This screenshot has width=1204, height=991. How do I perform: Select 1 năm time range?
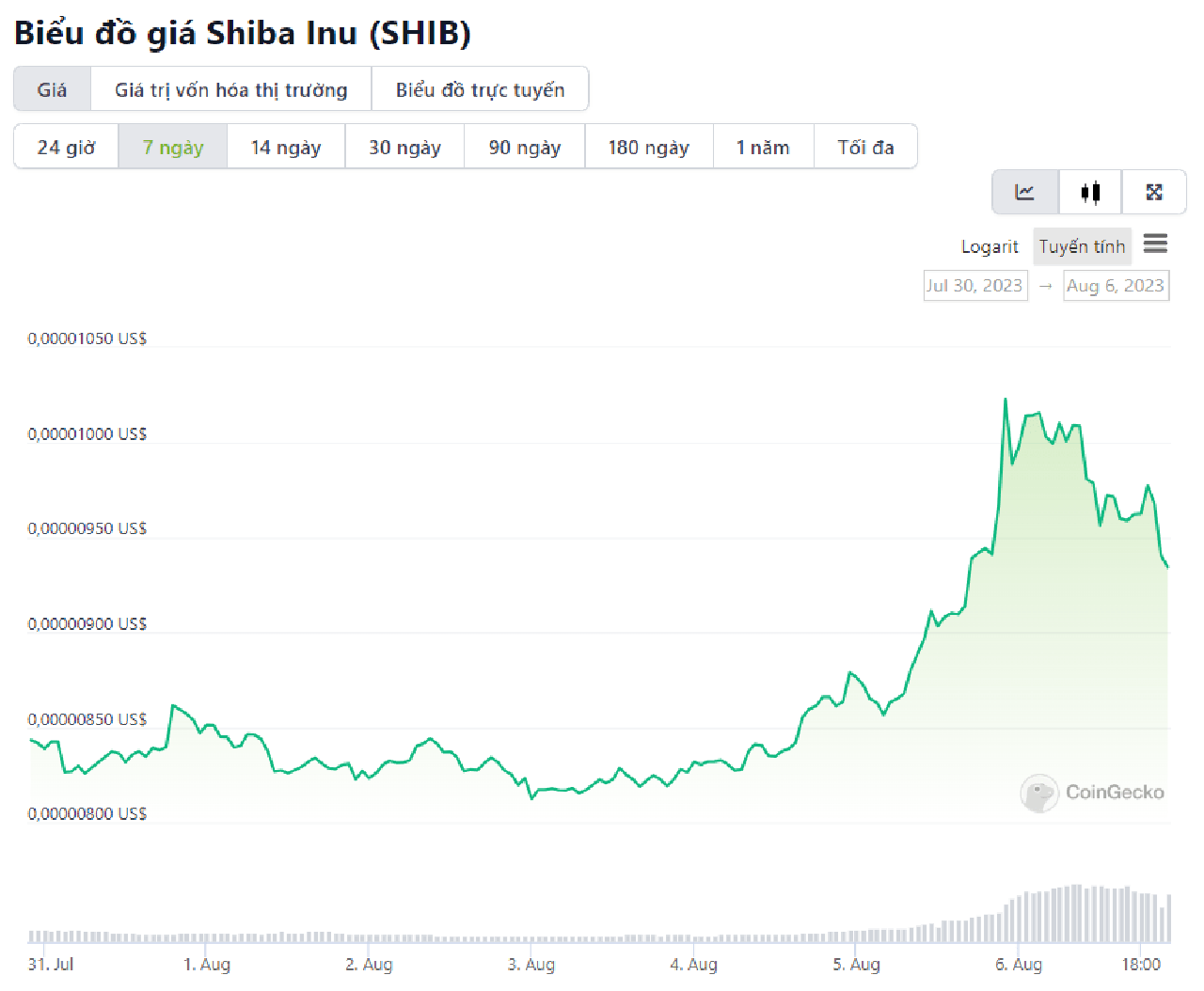tap(763, 147)
